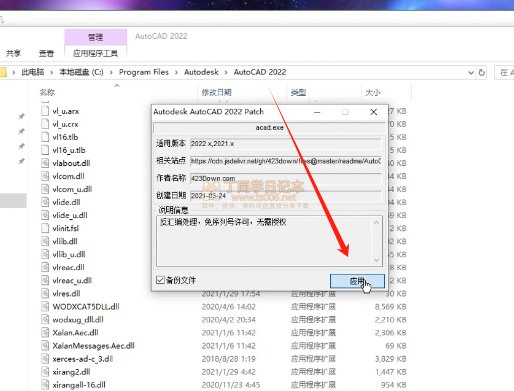Toggle the 备份文件 backup checkbox
514x391 pixels.
pos(160,280)
